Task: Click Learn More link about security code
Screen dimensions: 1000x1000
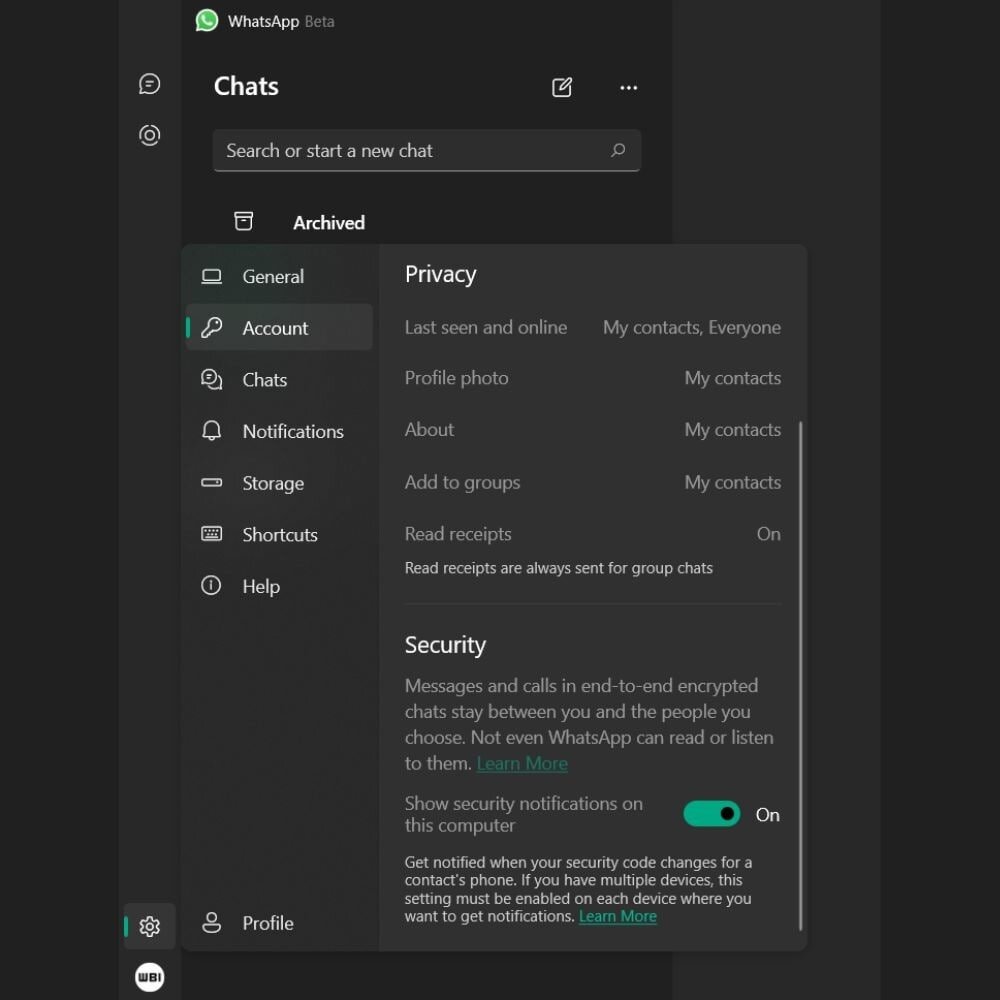Action: [x=617, y=916]
